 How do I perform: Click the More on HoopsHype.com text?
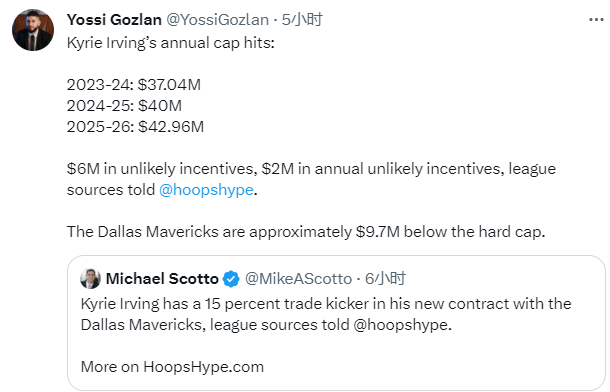click(x=172, y=367)
